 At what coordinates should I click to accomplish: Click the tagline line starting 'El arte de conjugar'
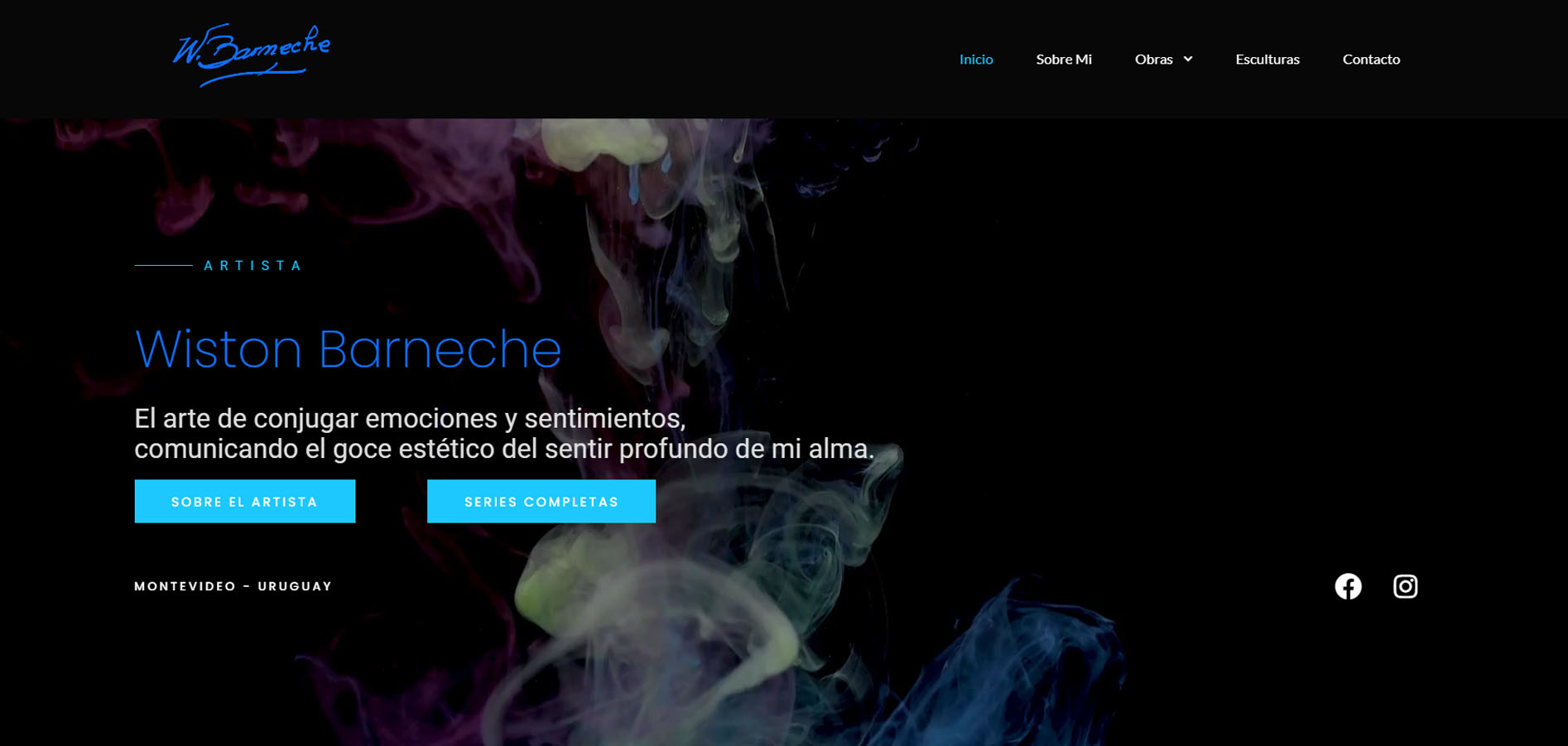pos(410,418)
